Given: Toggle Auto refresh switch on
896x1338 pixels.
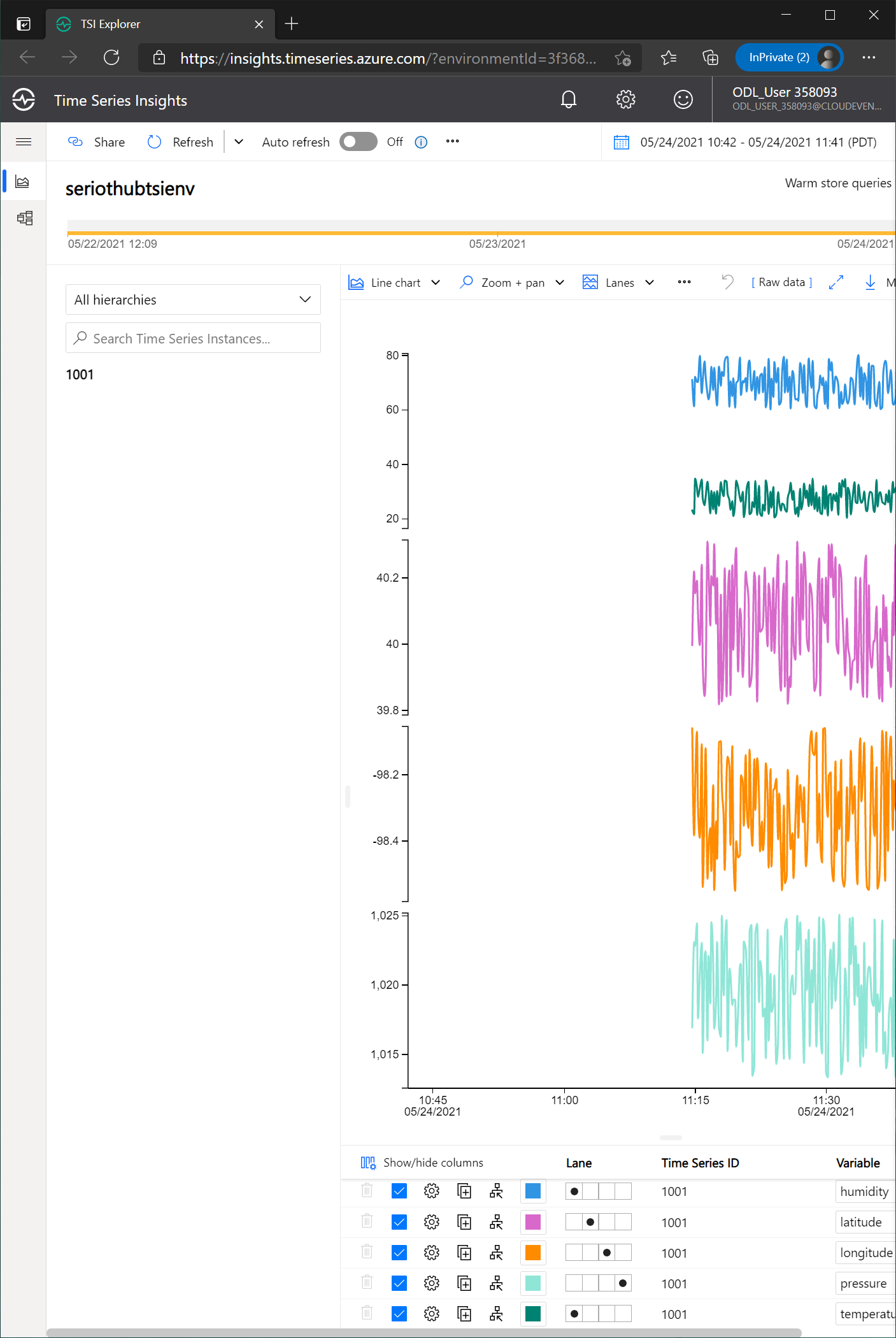Looking at the screenshot, I should point(359,141).
